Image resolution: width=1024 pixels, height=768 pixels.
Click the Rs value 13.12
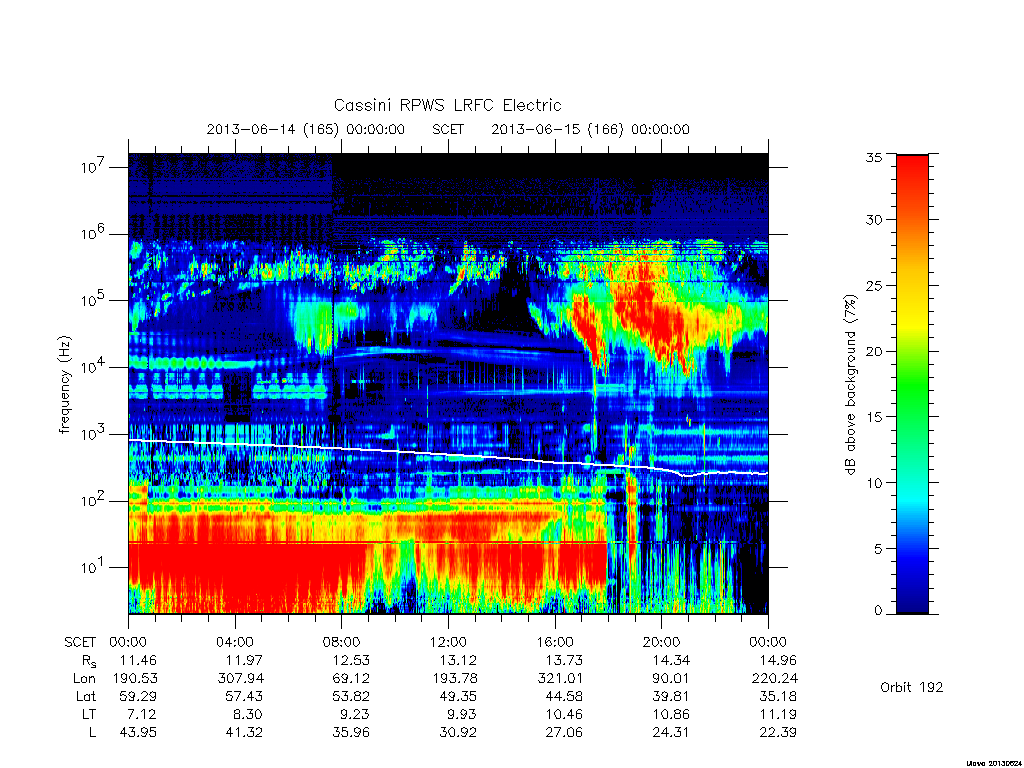point(458,660)
